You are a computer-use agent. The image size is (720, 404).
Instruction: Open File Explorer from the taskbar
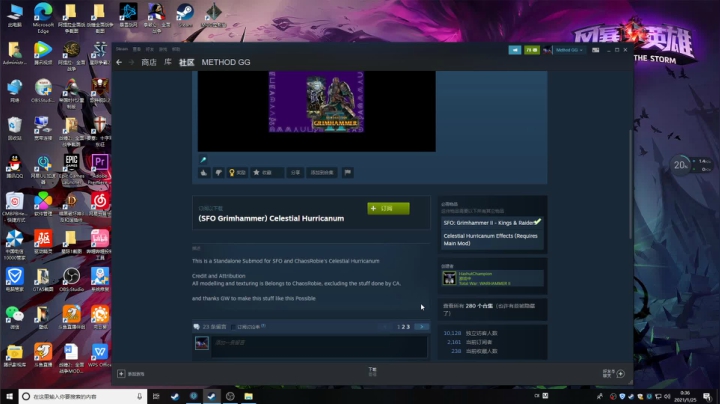tap(248, 396)
